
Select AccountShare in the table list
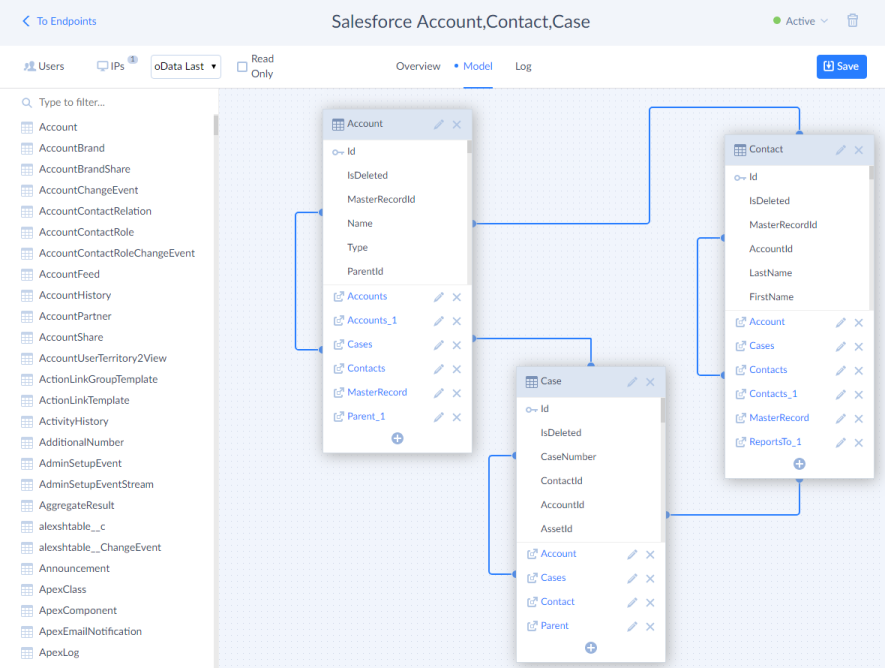pyautogui.click(x=71, y=337)
